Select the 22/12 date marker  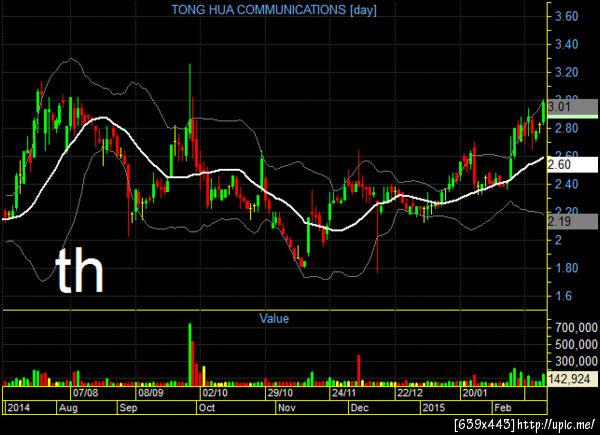click(410, 393)
